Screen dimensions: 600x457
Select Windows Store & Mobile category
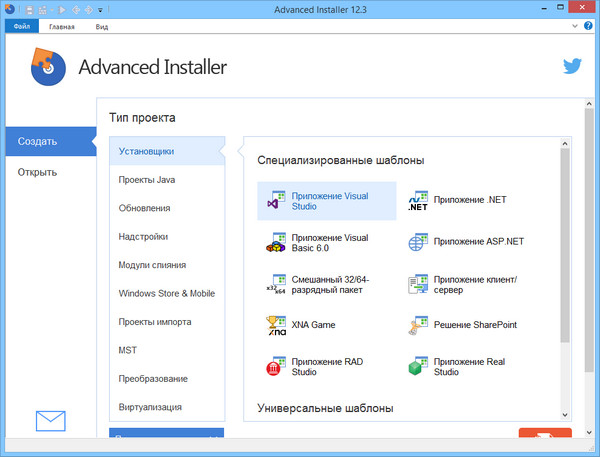point(166,294)
